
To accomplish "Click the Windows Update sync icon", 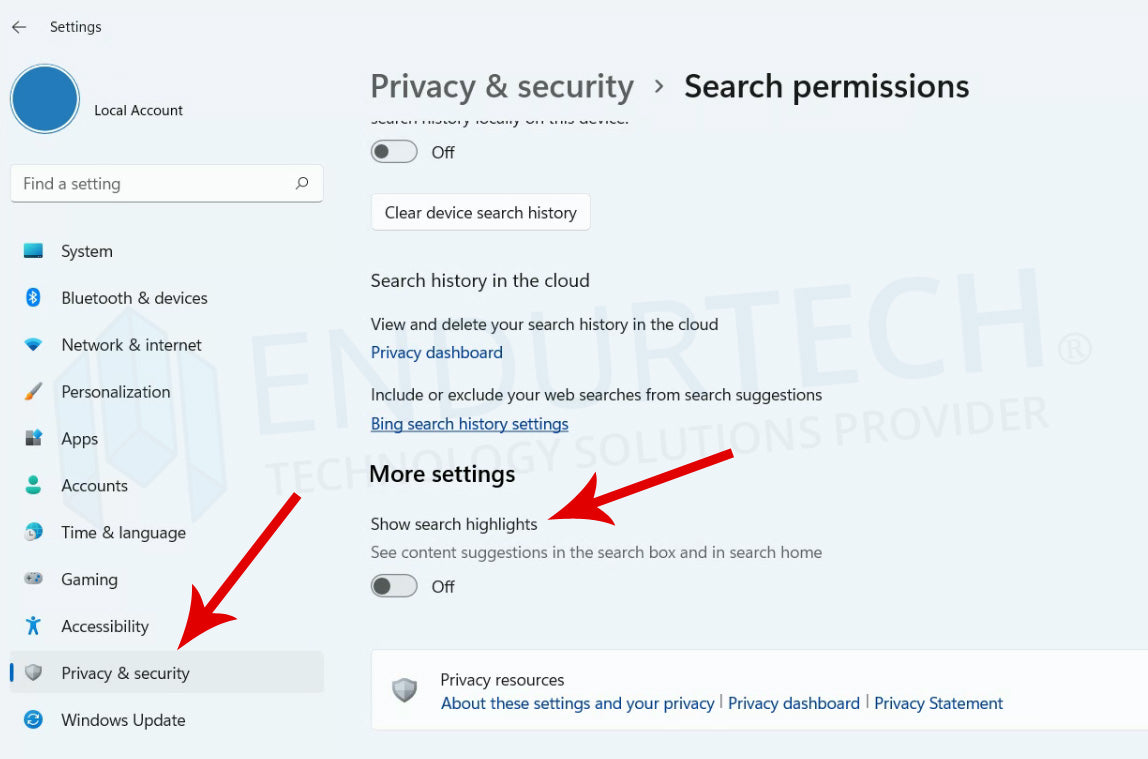I will [x=34, y=720].
